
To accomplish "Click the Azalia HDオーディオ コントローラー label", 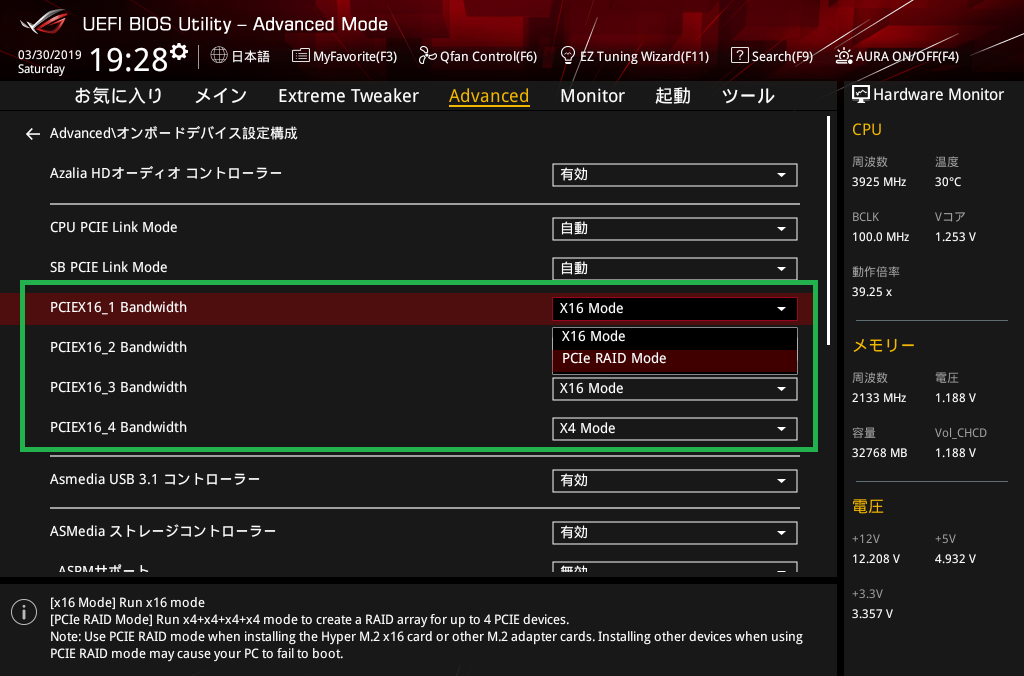I will [x=166, y=173].
